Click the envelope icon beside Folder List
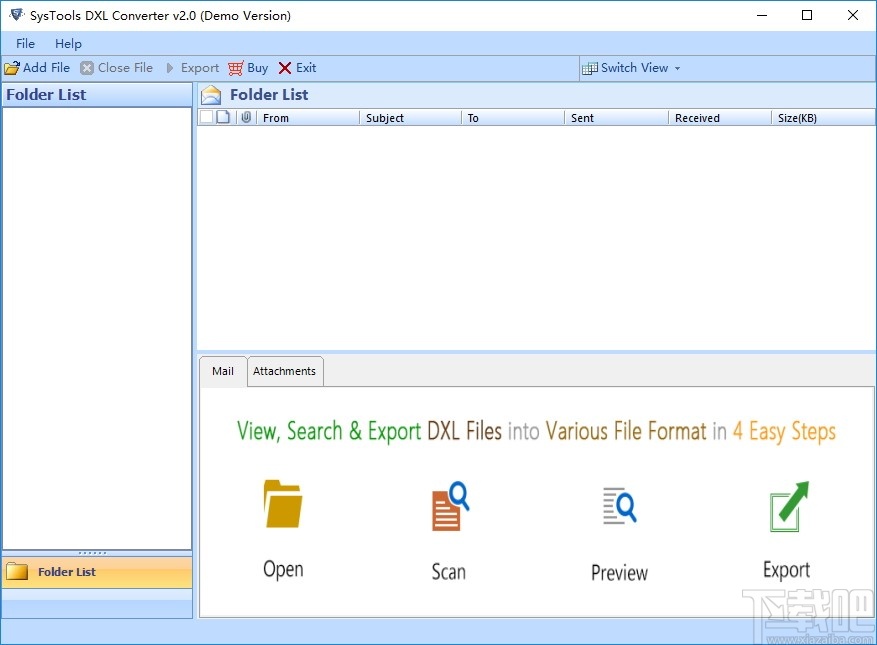Screen dimensions: 877x645 (x=211, y=95)
